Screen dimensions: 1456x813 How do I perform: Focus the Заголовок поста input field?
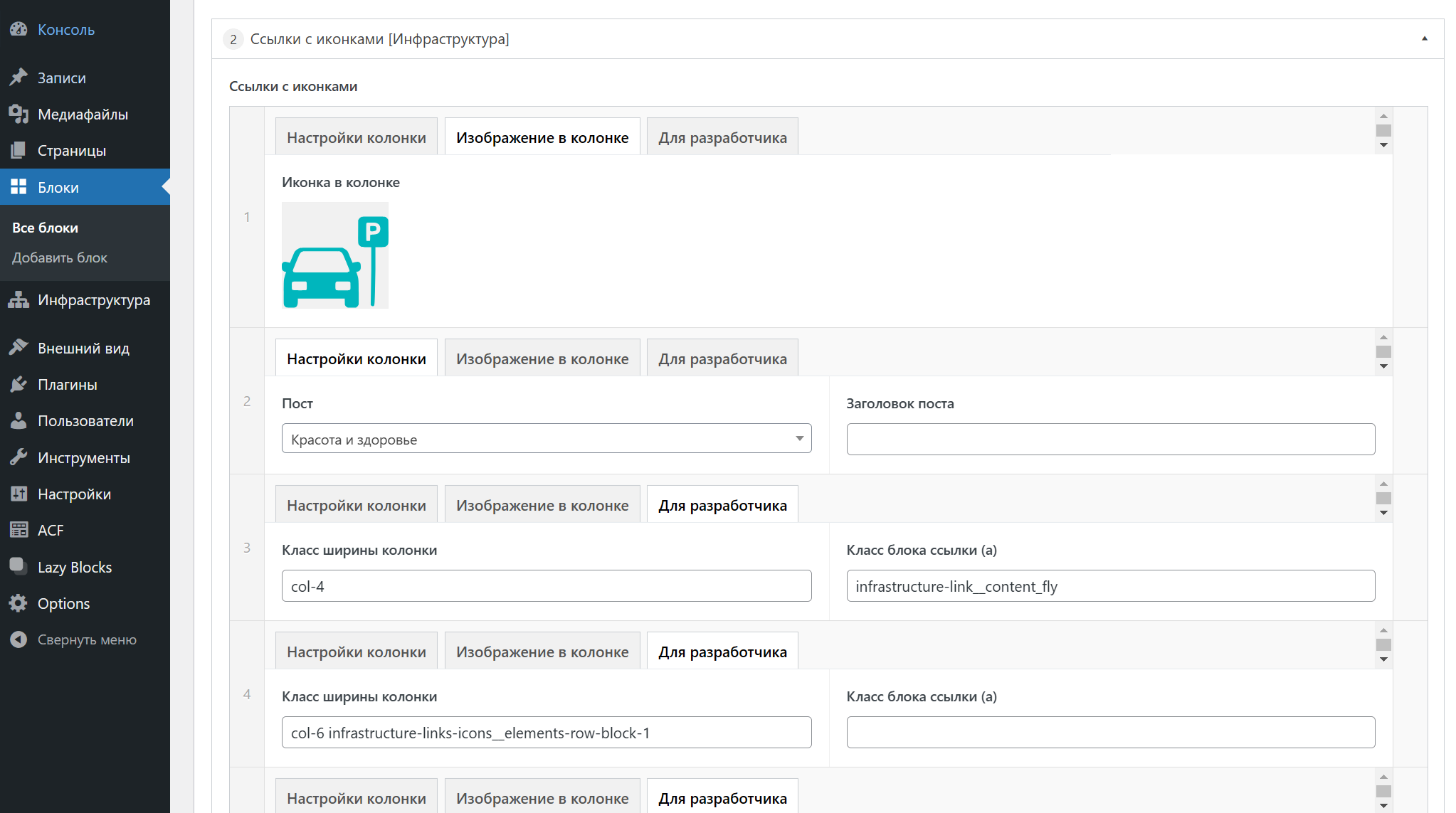[x=1111, y=439]
